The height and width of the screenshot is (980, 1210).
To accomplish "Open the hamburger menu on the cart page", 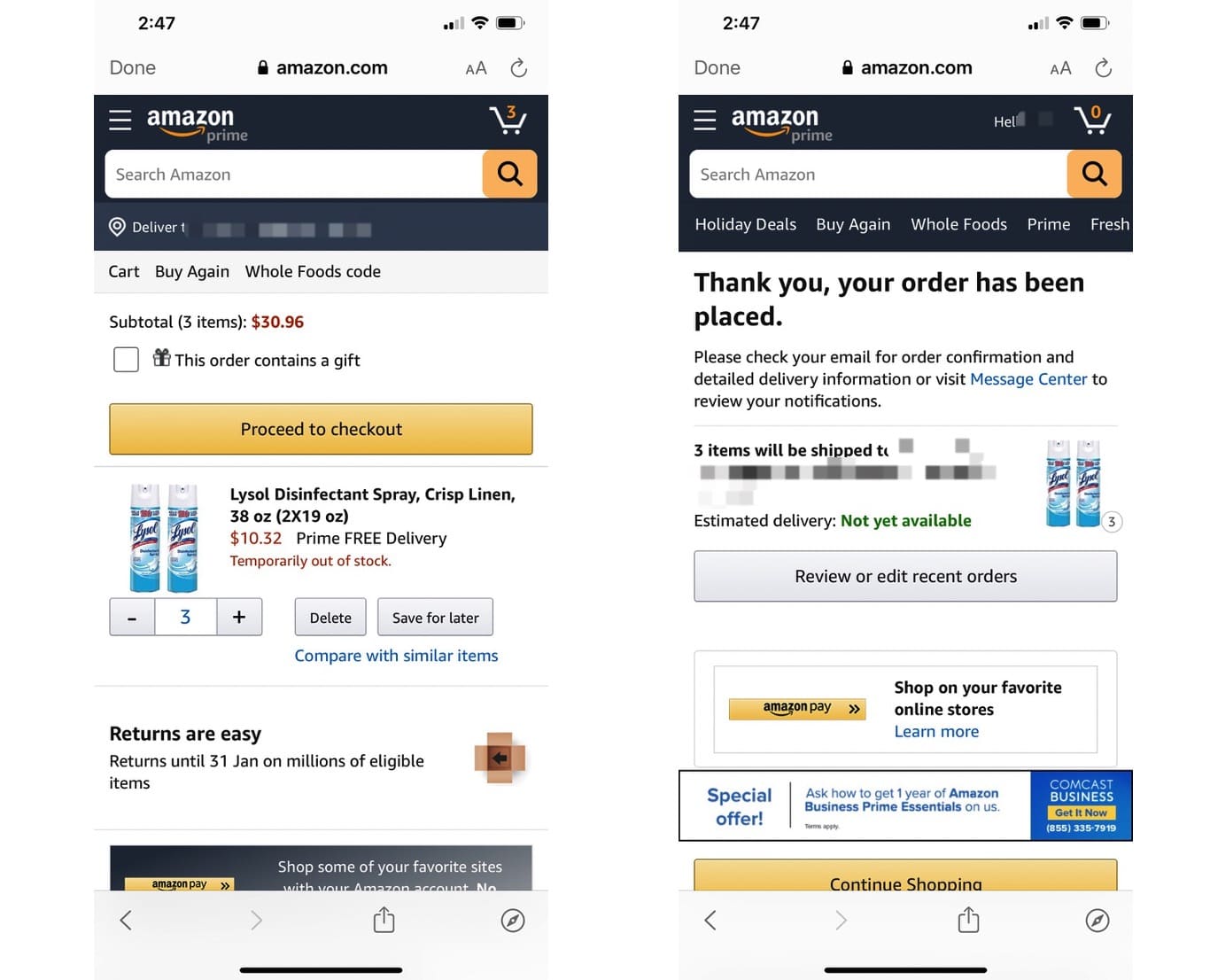I will [120, 121].
